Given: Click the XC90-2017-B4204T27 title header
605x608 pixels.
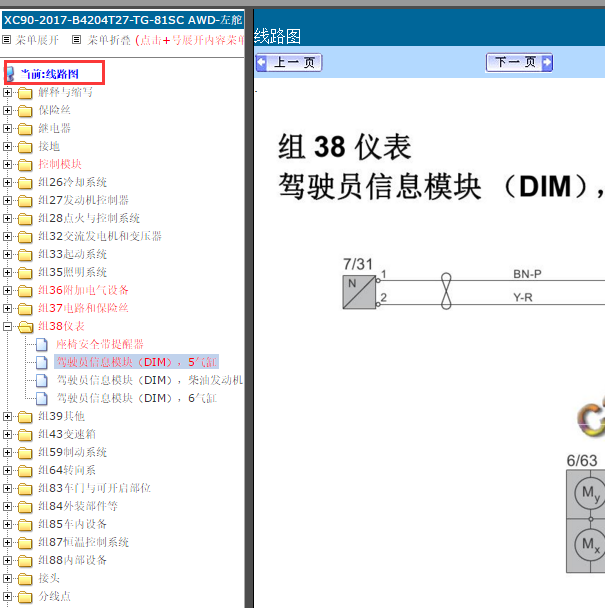Looking at the screenshot, I should tap(123, 20).
